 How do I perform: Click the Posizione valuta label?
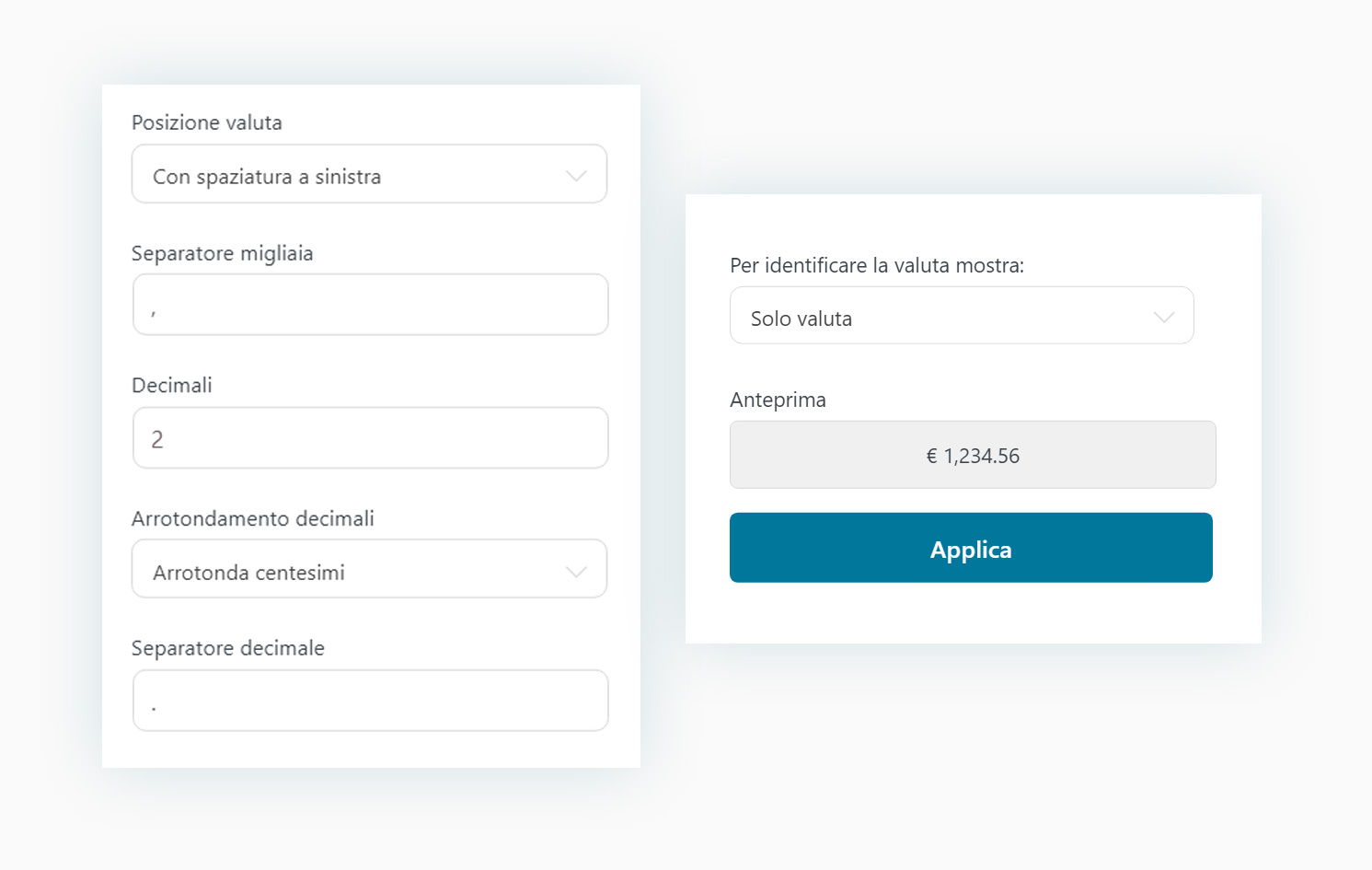[207, 122]
